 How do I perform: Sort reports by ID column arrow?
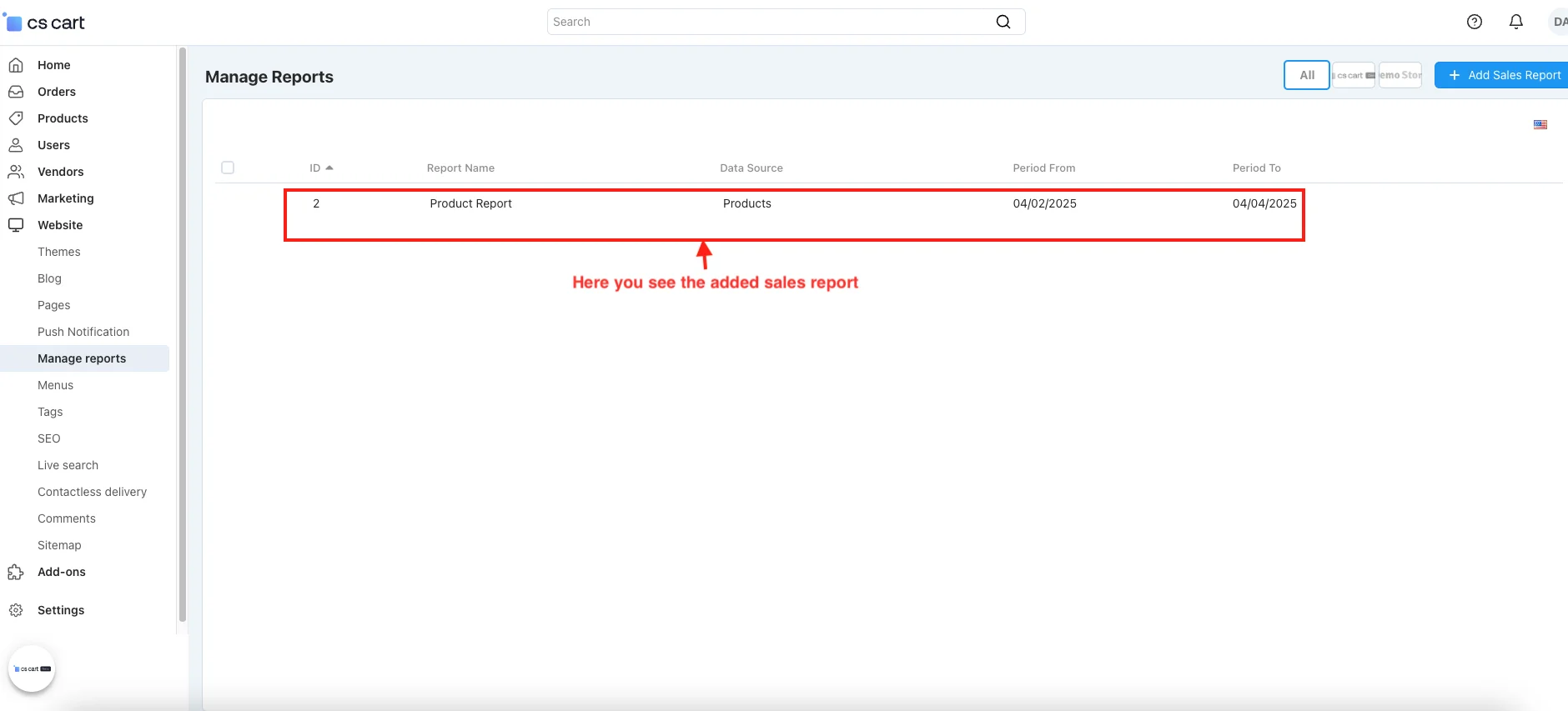pyautogui.click(x=329, y=168)
